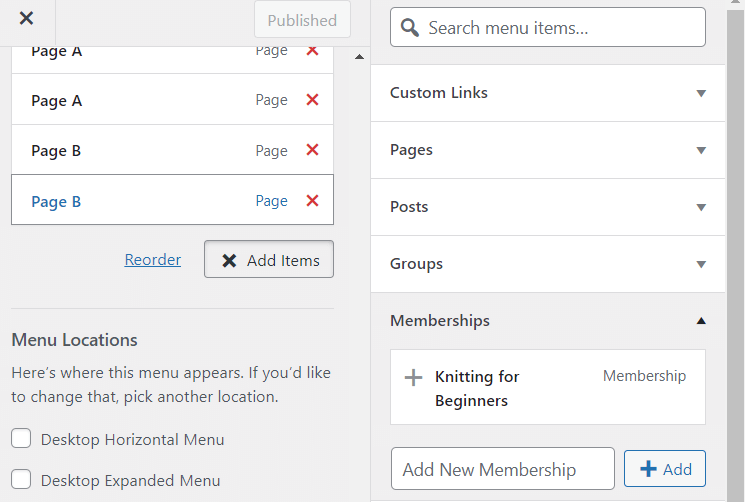
Task: Click the Menu Locations heading
Action: click(x=75, y=340)
